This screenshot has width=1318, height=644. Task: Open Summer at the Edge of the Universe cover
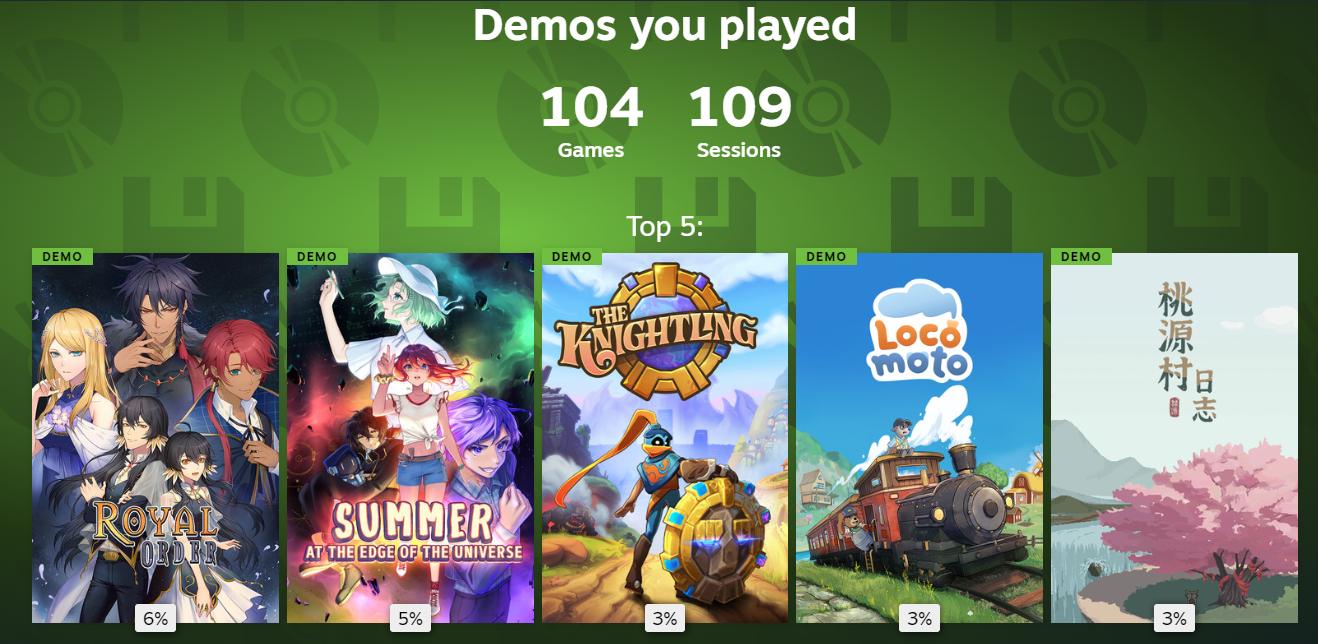410,438
